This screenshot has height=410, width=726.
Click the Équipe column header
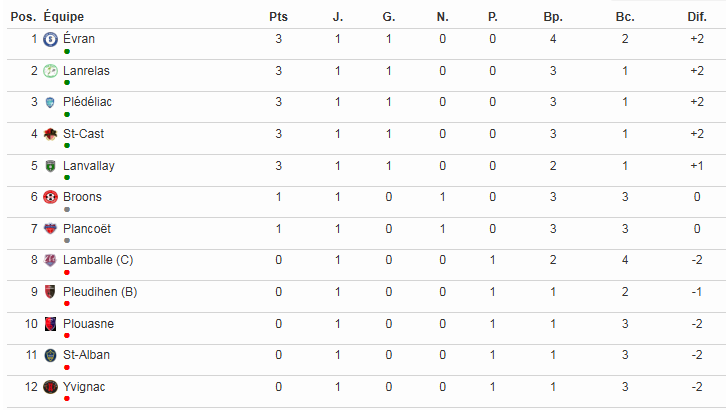coord(62,17)
